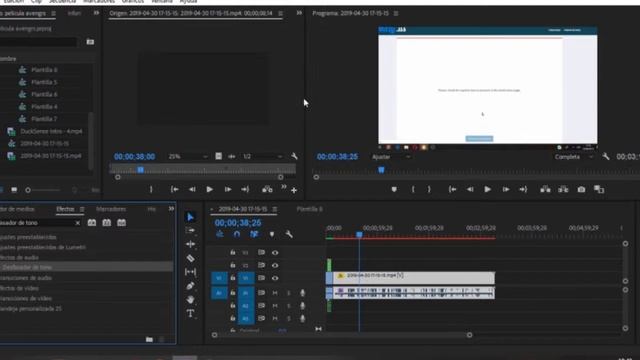Select the Track Select Forward tool
This screenshot has width=640, height=360.
click(x=190, y=231)
